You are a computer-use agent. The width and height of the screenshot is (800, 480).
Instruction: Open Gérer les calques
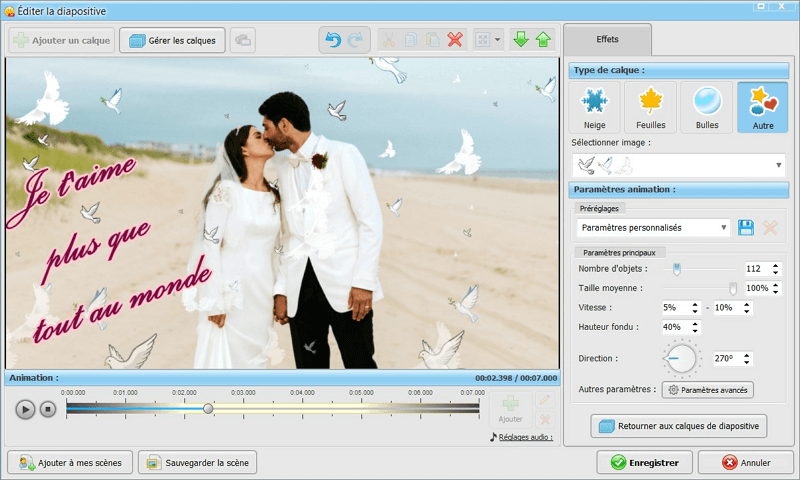[172, 40]
